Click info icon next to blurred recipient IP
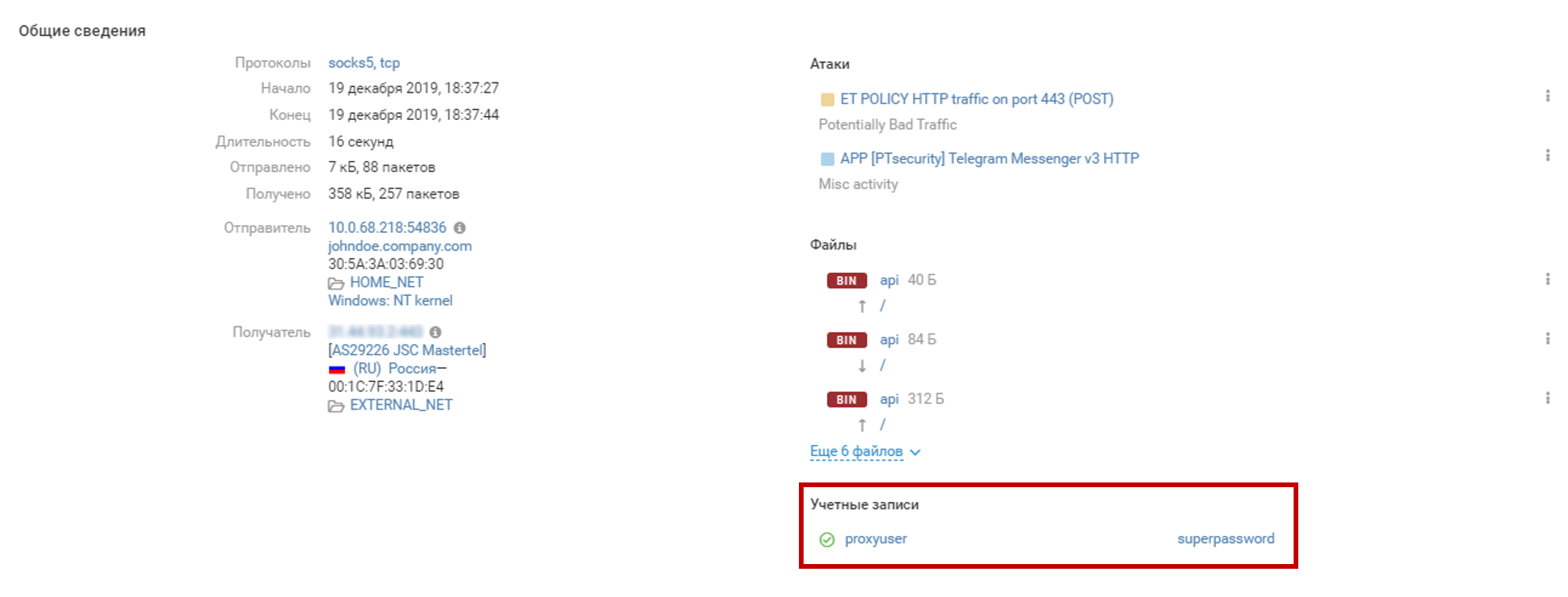This screenshot has height=597, width=1568. point(436,333)
